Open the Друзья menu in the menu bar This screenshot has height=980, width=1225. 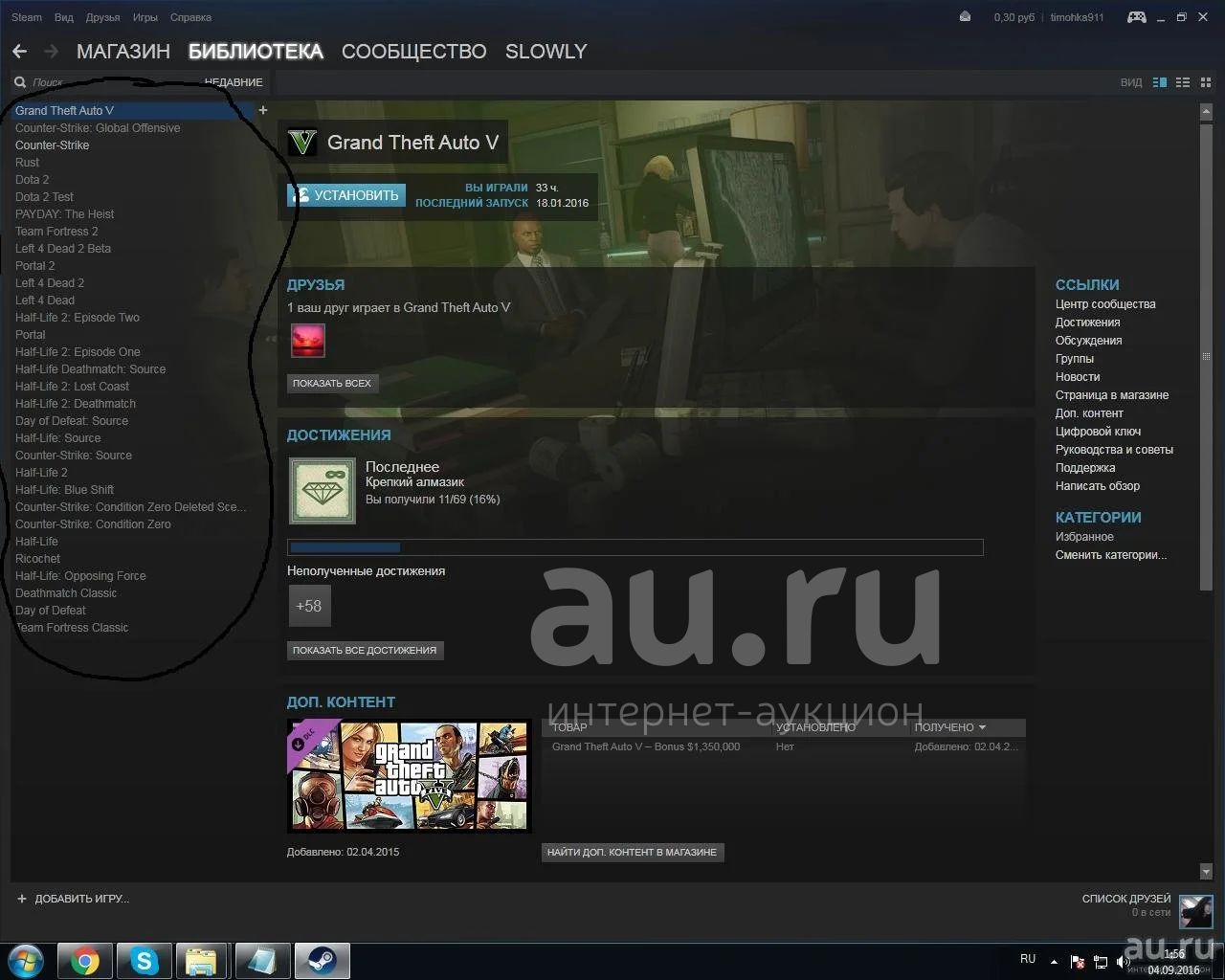coord(102,17)
